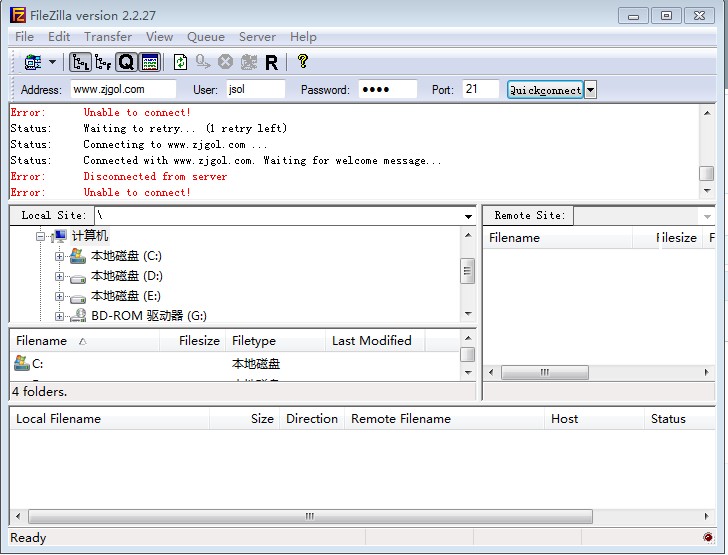Click the queue pane horizontal scrollbar
This screenshot has width=728, height=555.
point(310,517)
